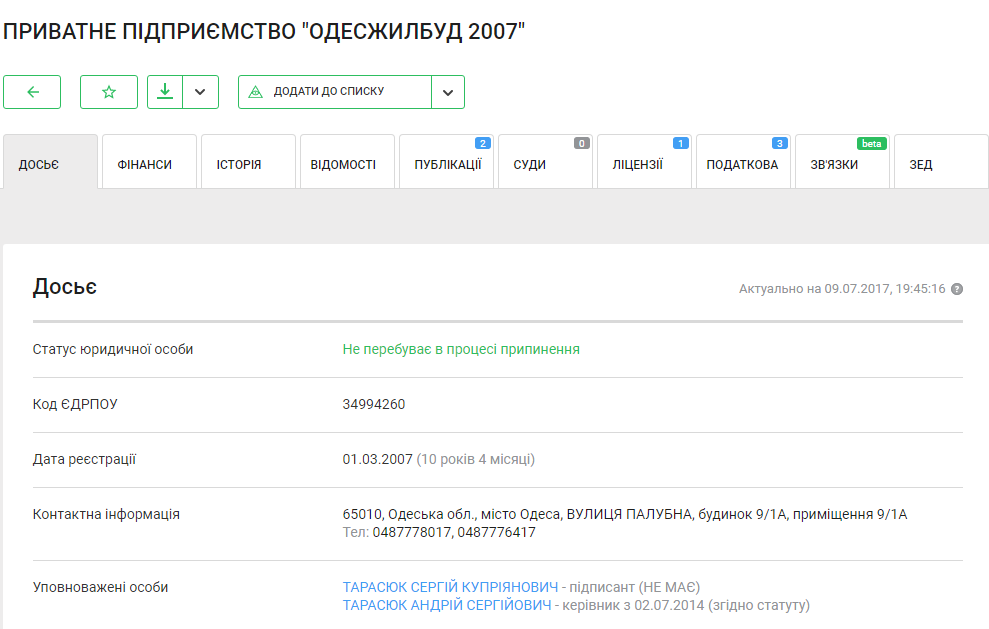989x629 pixels.
Task: Expand the download options dropdown arrow
Action: click(201, 92)
